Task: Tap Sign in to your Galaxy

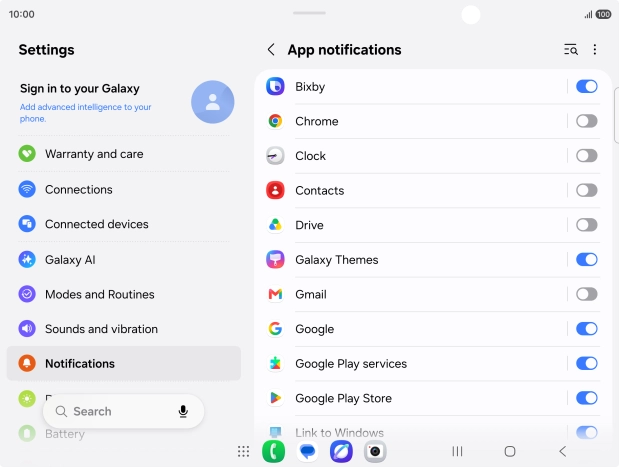Action: point(80,88)
